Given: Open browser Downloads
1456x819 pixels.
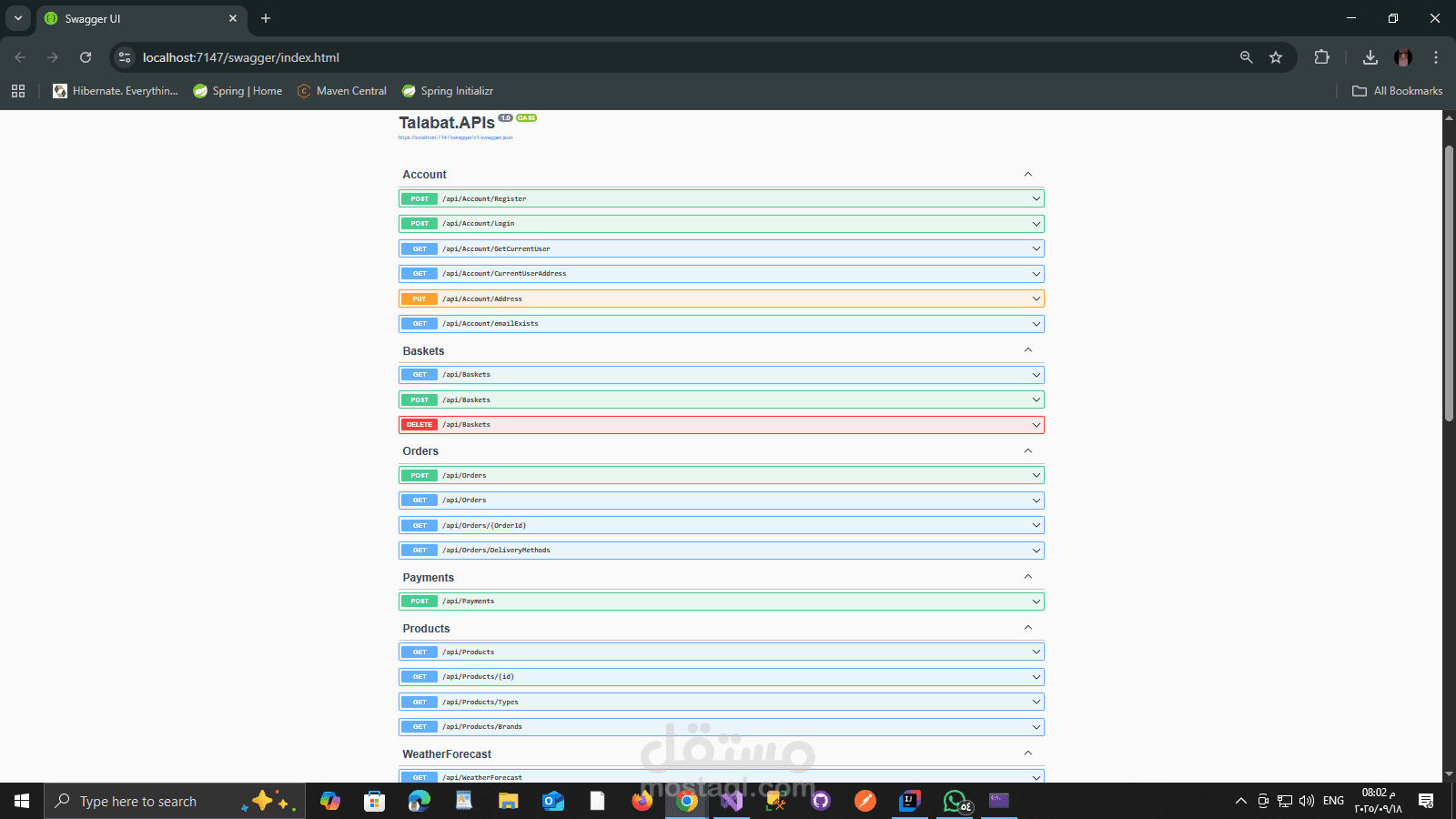Looking at the screenshot, I should [x=1370, y=57].
